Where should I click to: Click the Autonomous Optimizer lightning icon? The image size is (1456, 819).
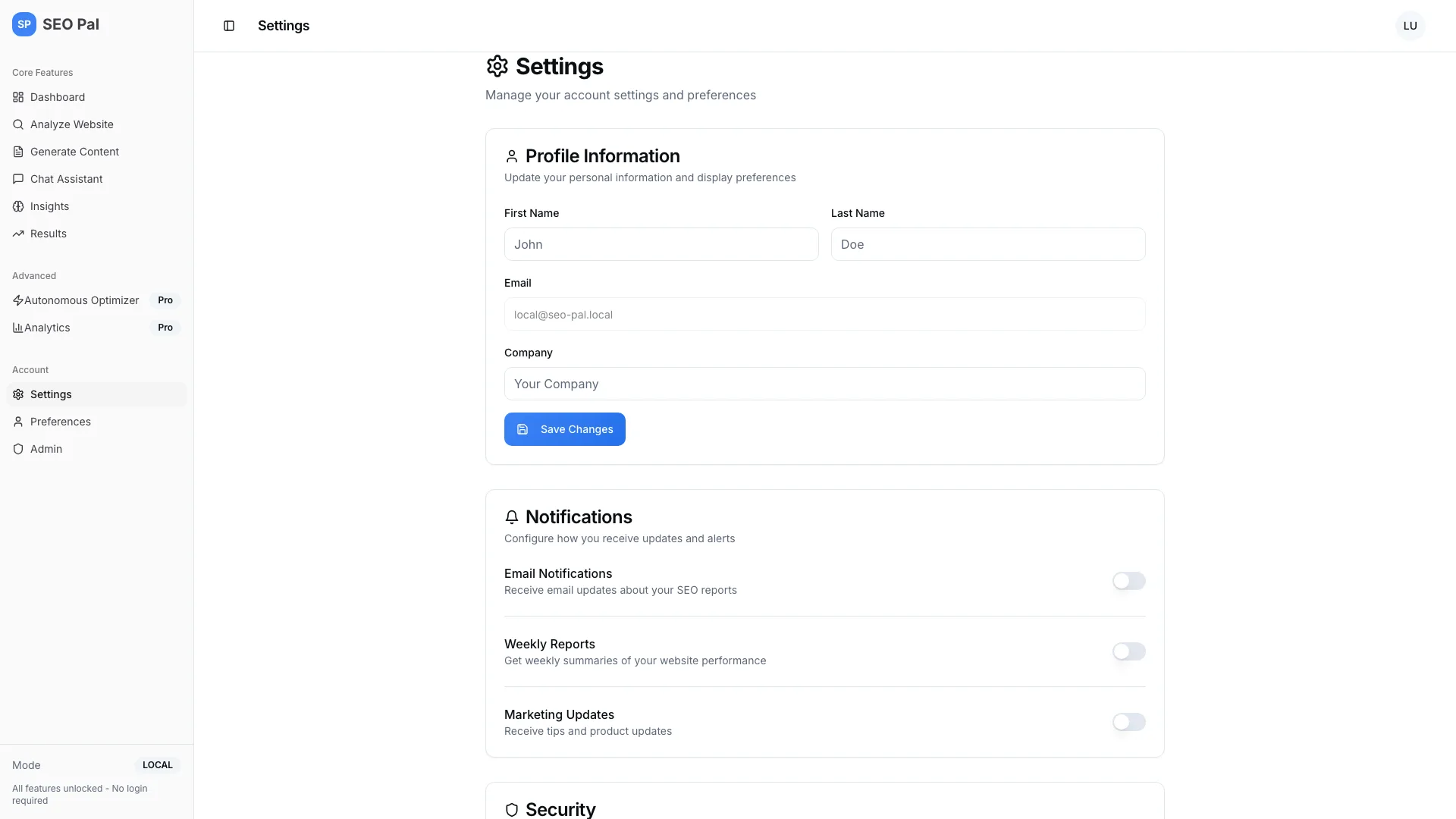[x=18, y=300]
